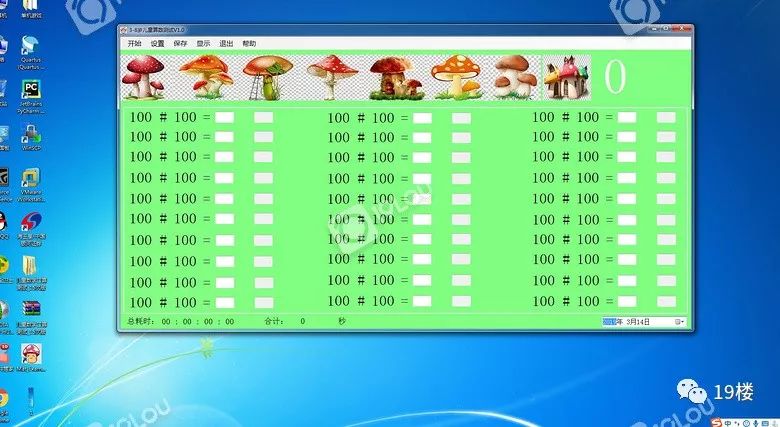
Task: Open the 设置 menu
Action: (x=157, y=43)
